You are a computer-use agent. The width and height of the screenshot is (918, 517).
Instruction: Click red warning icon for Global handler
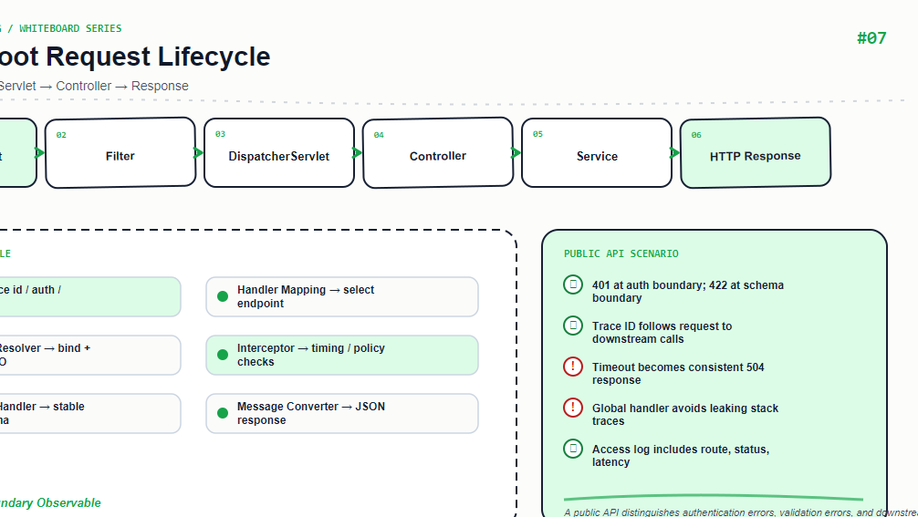[x=573, y=408]
